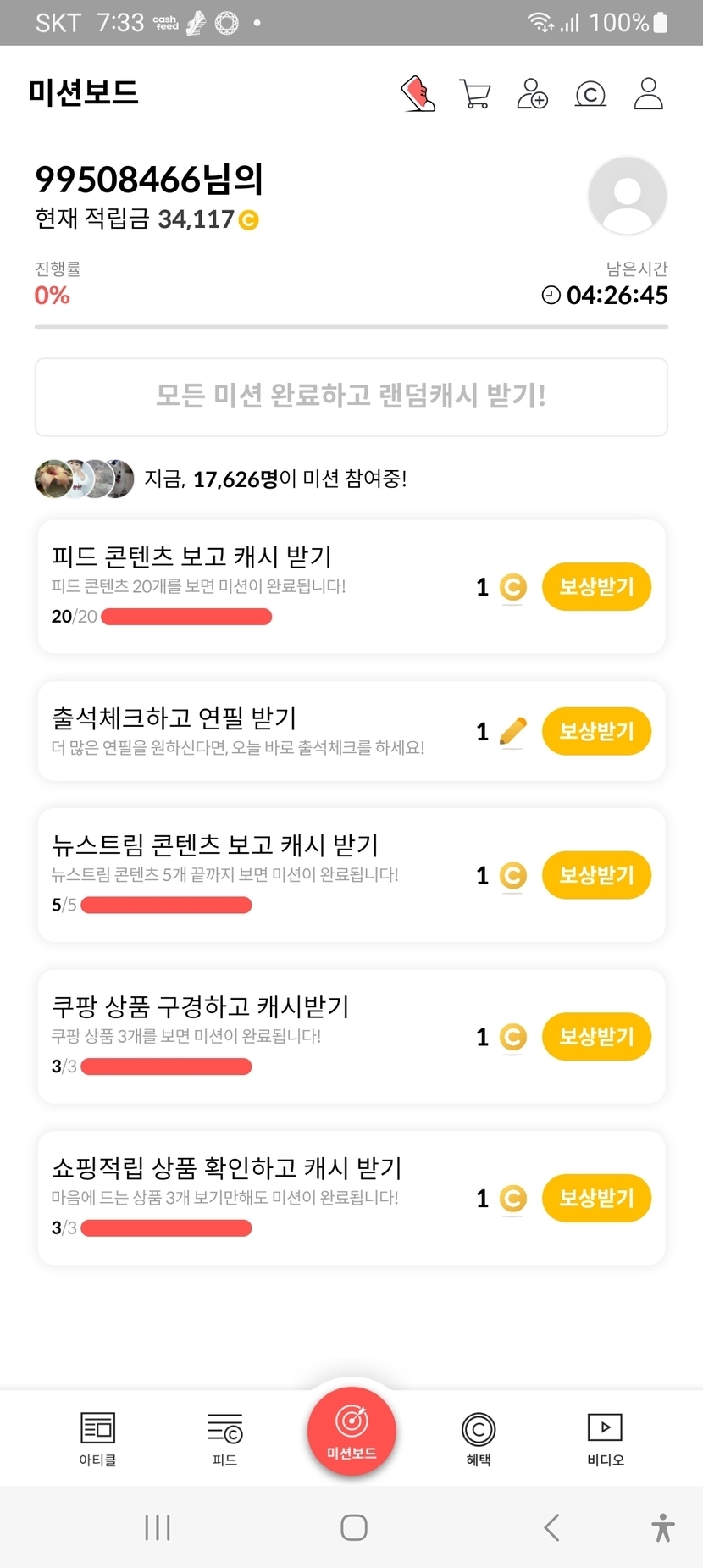Viewport: 703px width, 1568px height.
Task: Tap the invite friend icon
Action: coord(533,94)
